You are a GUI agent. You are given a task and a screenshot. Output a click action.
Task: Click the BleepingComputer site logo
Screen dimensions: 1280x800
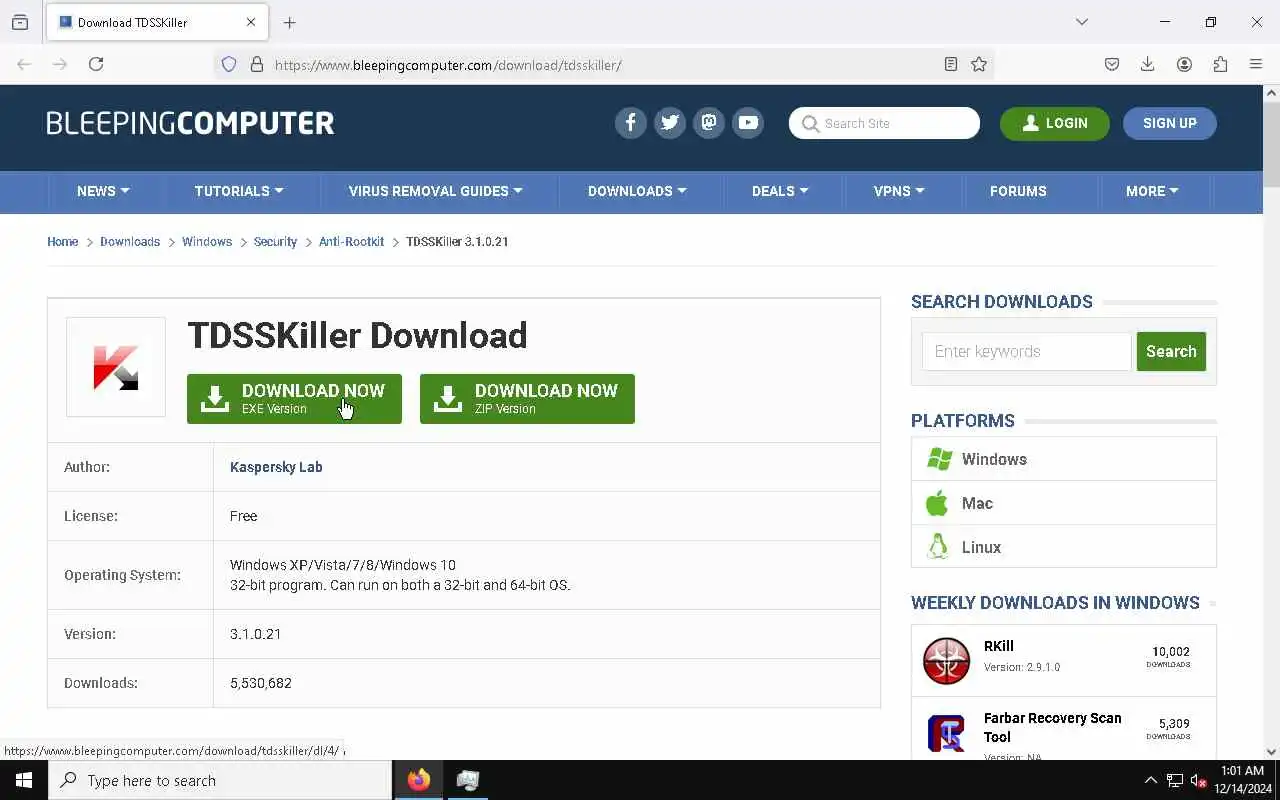pyautogui.click(x=190, y=123)
